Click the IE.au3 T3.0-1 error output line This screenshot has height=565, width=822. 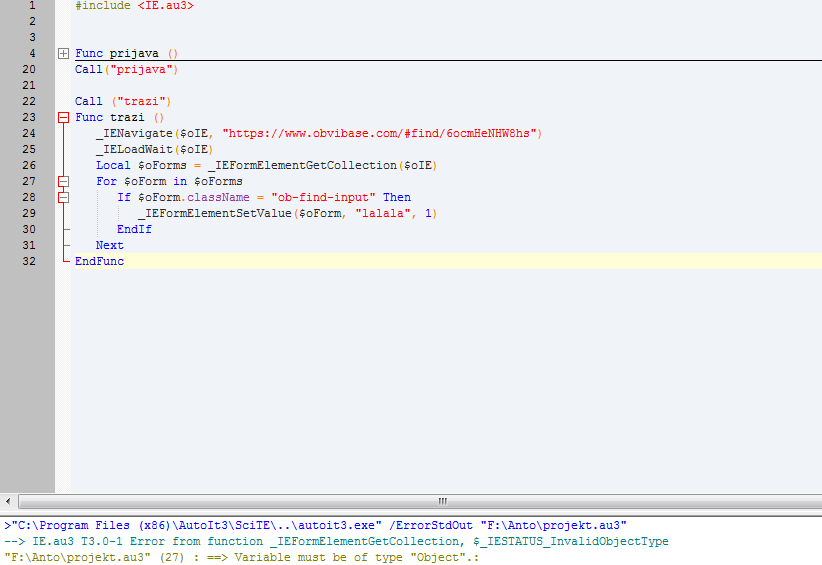point(336,541)
